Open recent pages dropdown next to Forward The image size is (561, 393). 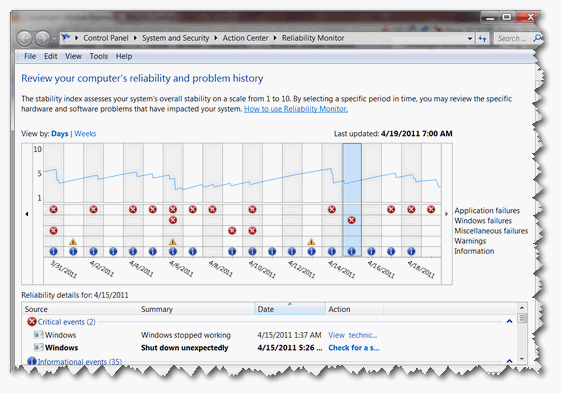(54, 38)
